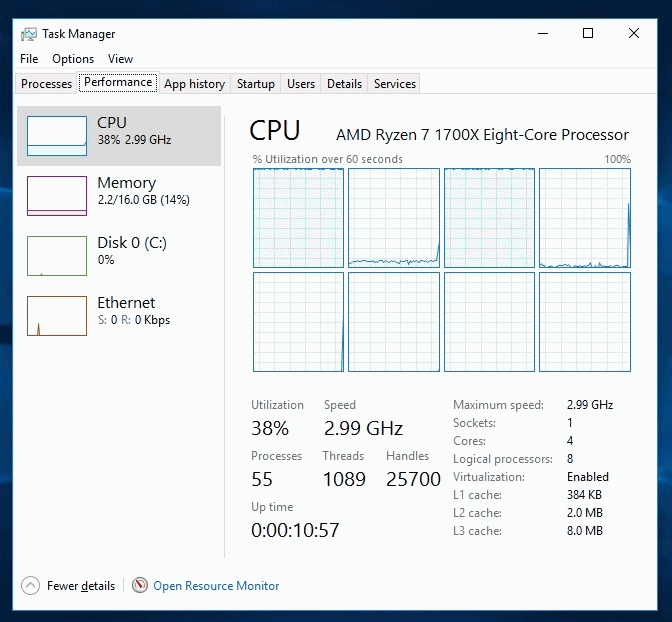Viewport: 672px width, 622px height.
Task: Minimize the Task Manager window
Action: pyautogui.click(x=543, y=33)
